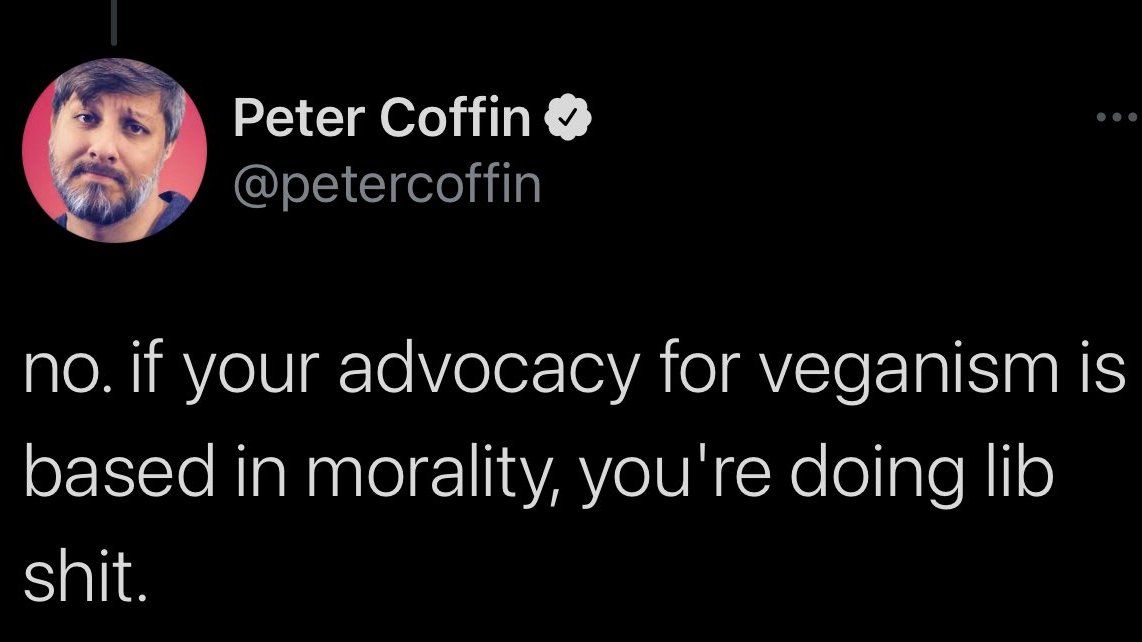Open the @petercoffin handle link
1142x642 pixels.
386,184
